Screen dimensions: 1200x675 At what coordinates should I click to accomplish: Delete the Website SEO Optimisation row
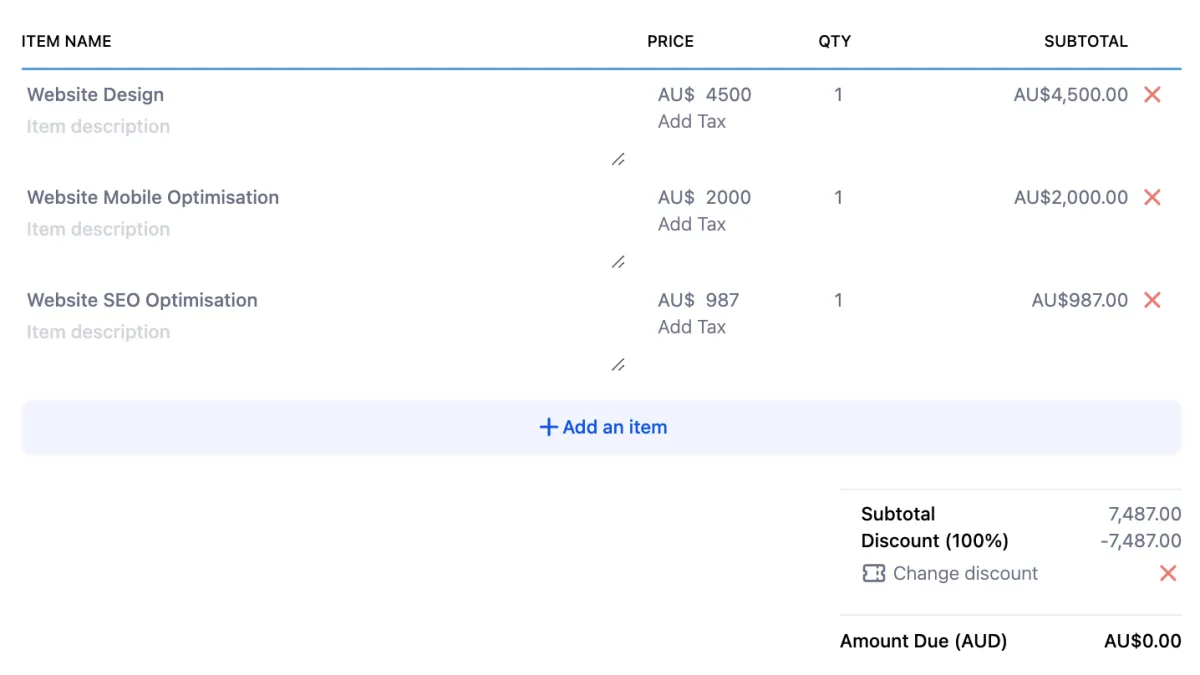(x=1152, y=300)
